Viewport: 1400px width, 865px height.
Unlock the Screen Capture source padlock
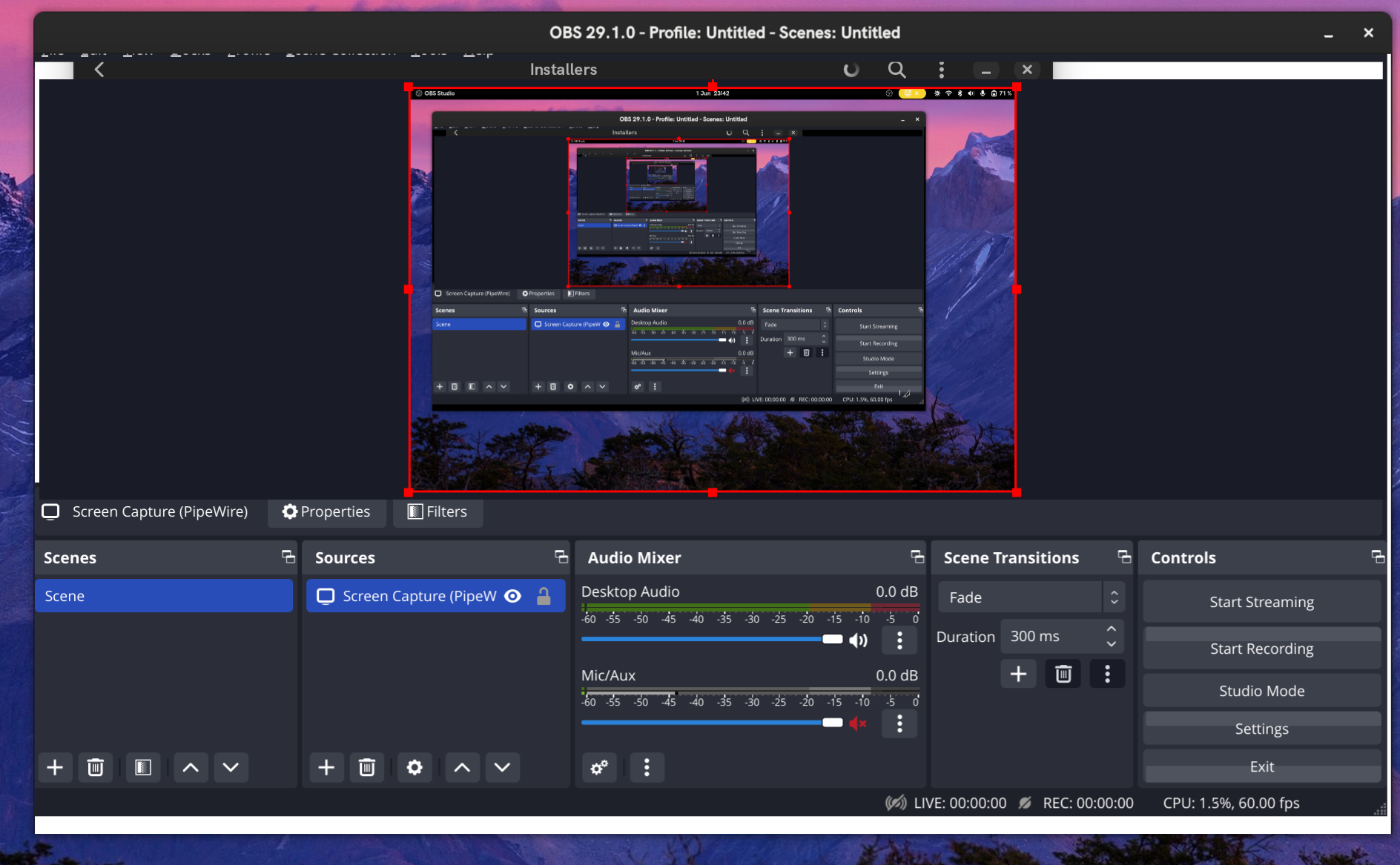(x=544, y=595)
